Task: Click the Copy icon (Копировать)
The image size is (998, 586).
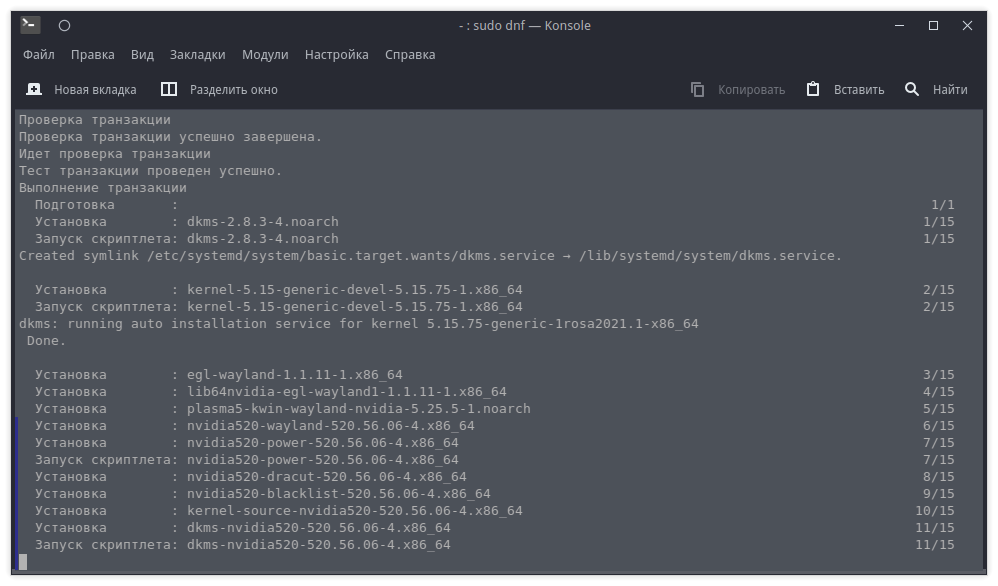Action: 698,89
